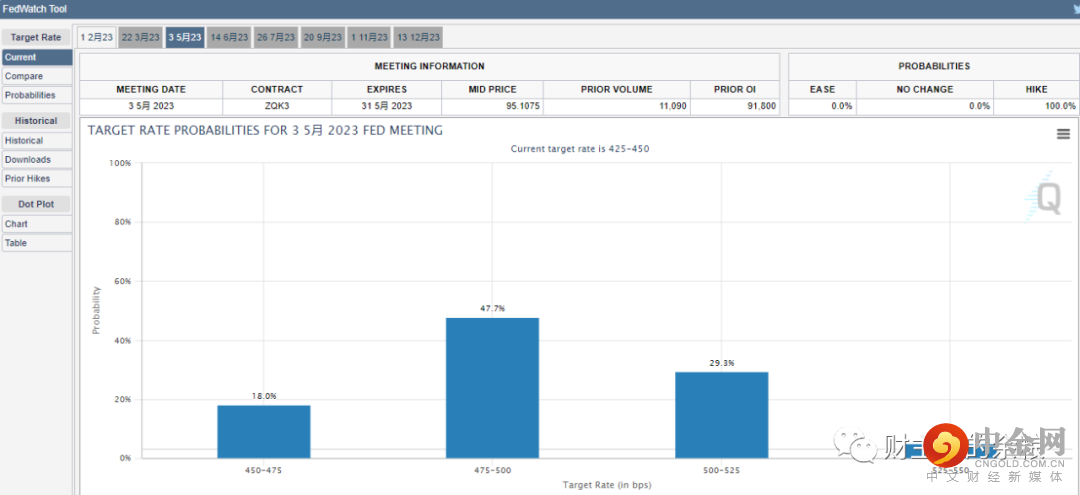Click the Q watermark logo on chart
Viewport: 1080px width, 495px height.
pyautogui.click(x=1047, y=196)
